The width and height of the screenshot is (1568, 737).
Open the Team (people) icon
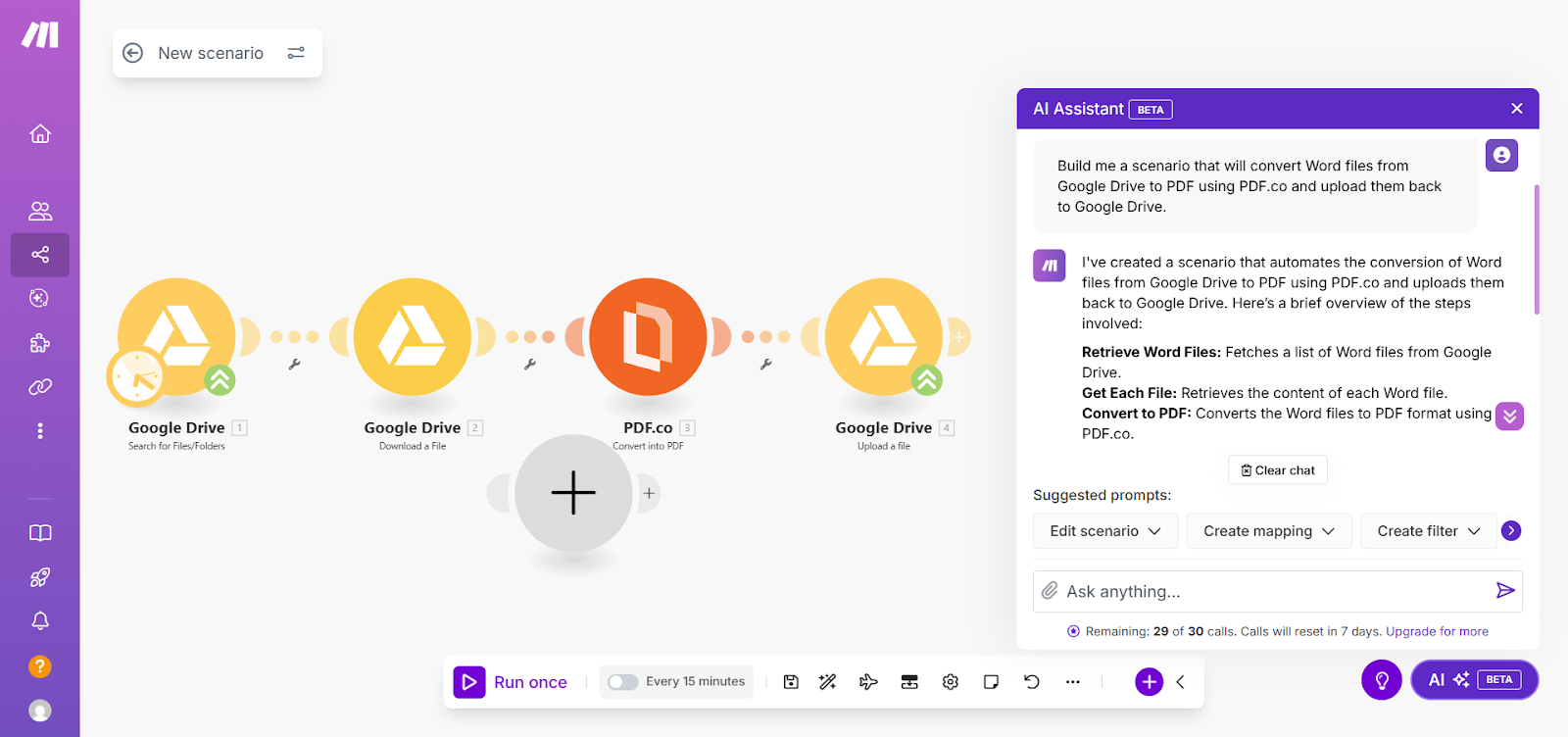pos(40,211)
